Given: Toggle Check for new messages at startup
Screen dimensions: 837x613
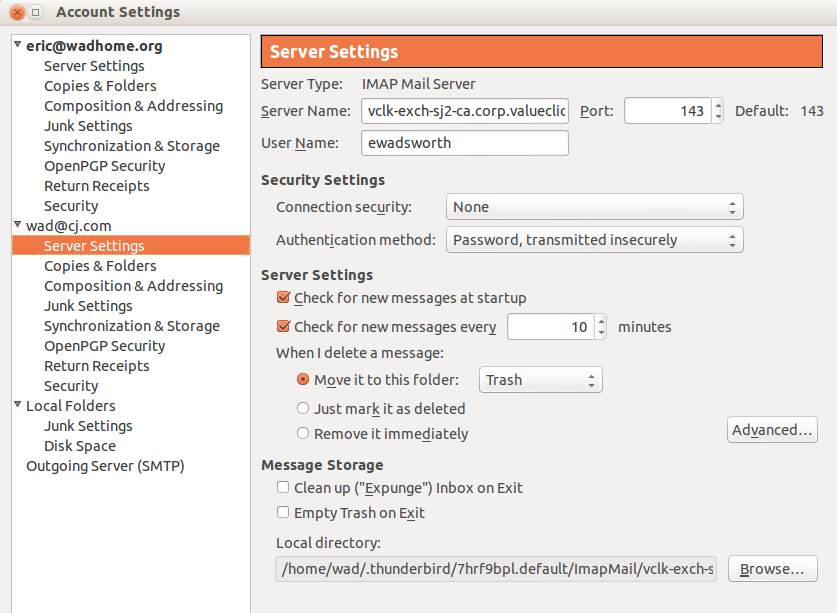Looking at the screenshot, I should point(284,298).
